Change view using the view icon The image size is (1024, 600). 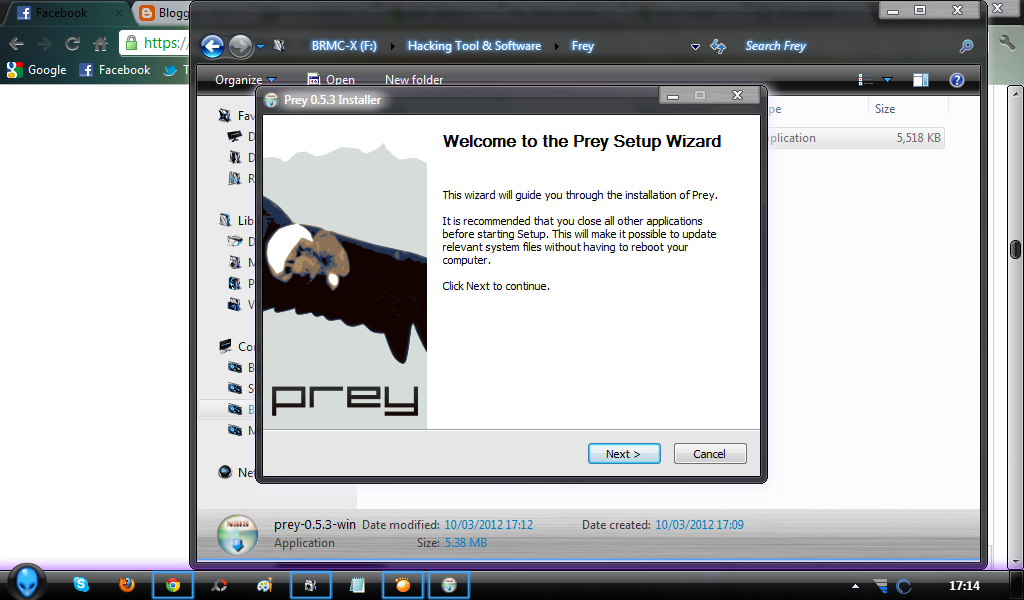[x=865, y=80]
